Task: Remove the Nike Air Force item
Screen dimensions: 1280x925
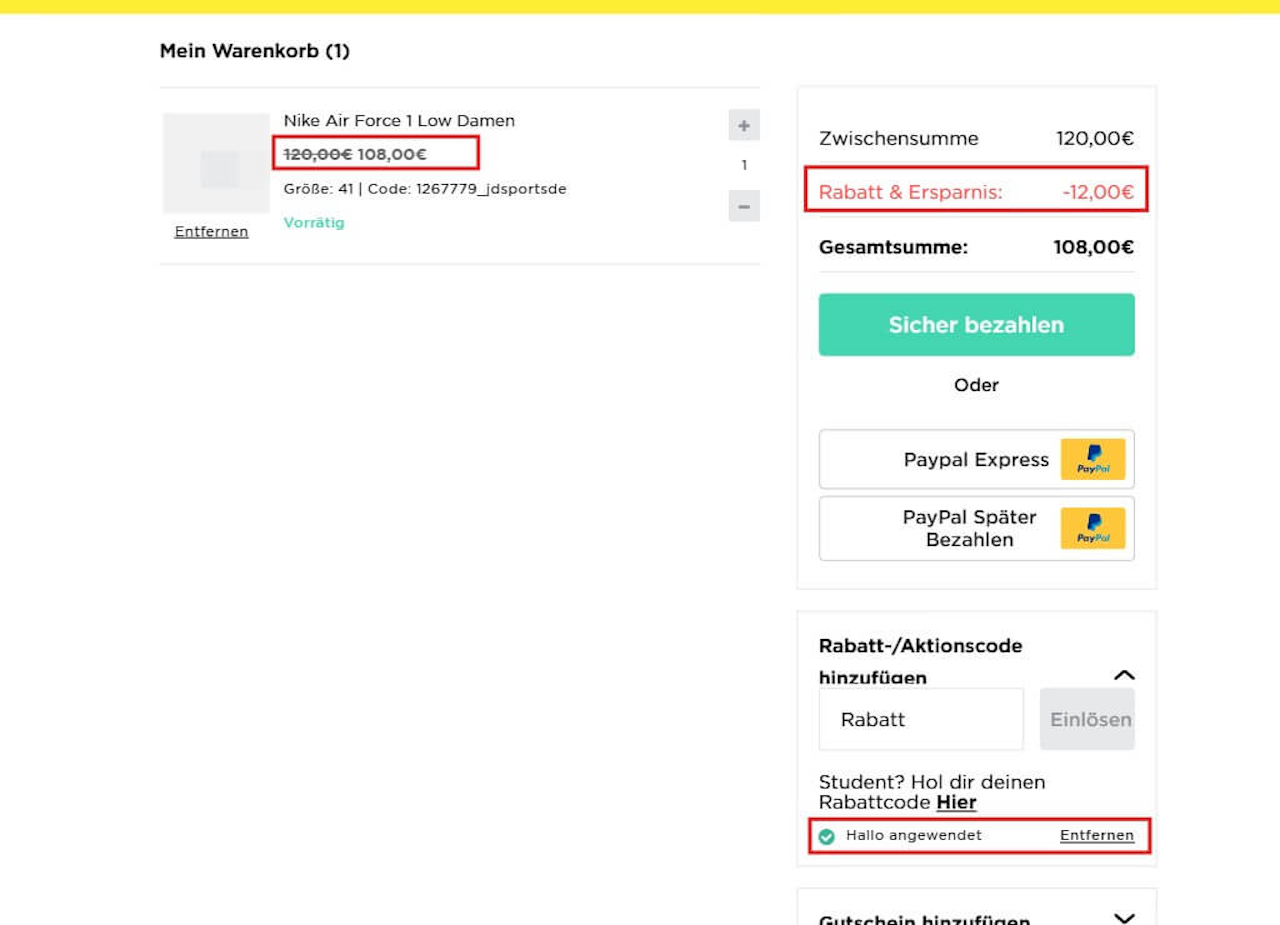Action: 211,232
